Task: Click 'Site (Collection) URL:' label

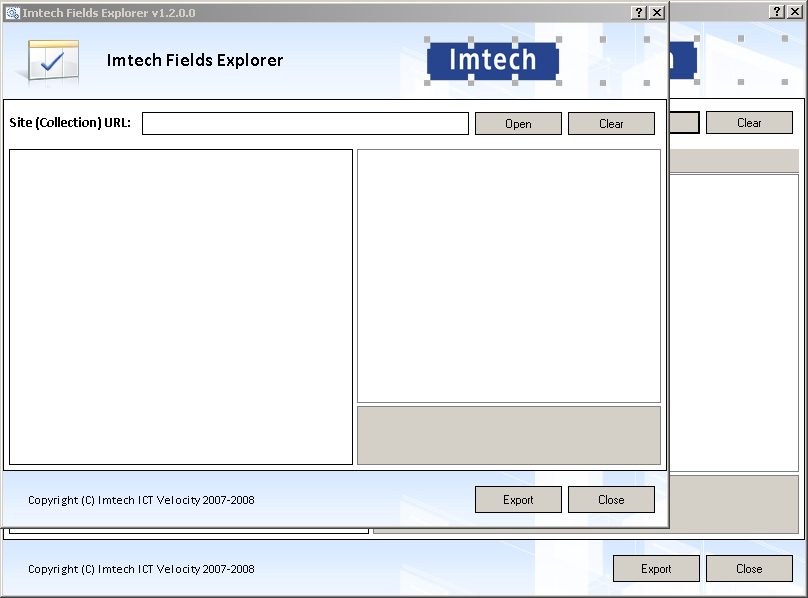Action: pos(70,123)
